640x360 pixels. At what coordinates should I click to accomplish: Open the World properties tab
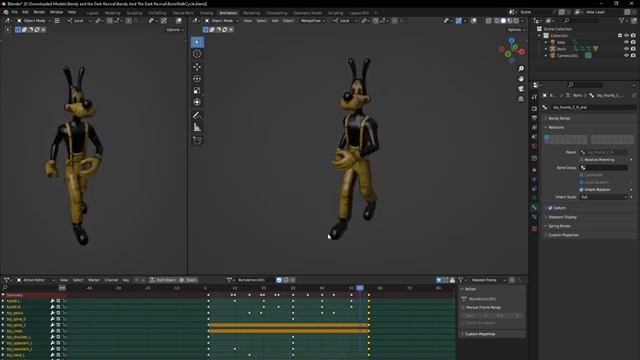pos(534,146)
